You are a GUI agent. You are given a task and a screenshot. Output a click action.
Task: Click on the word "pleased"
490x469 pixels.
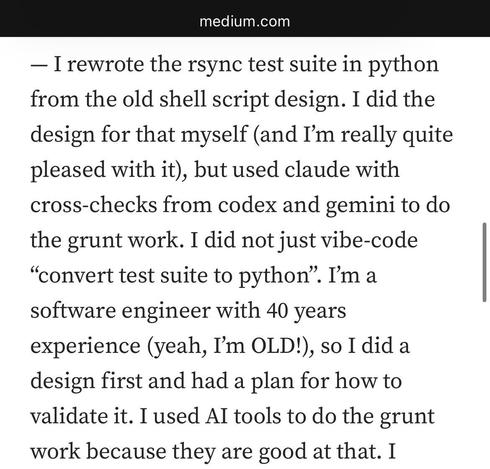68,170
